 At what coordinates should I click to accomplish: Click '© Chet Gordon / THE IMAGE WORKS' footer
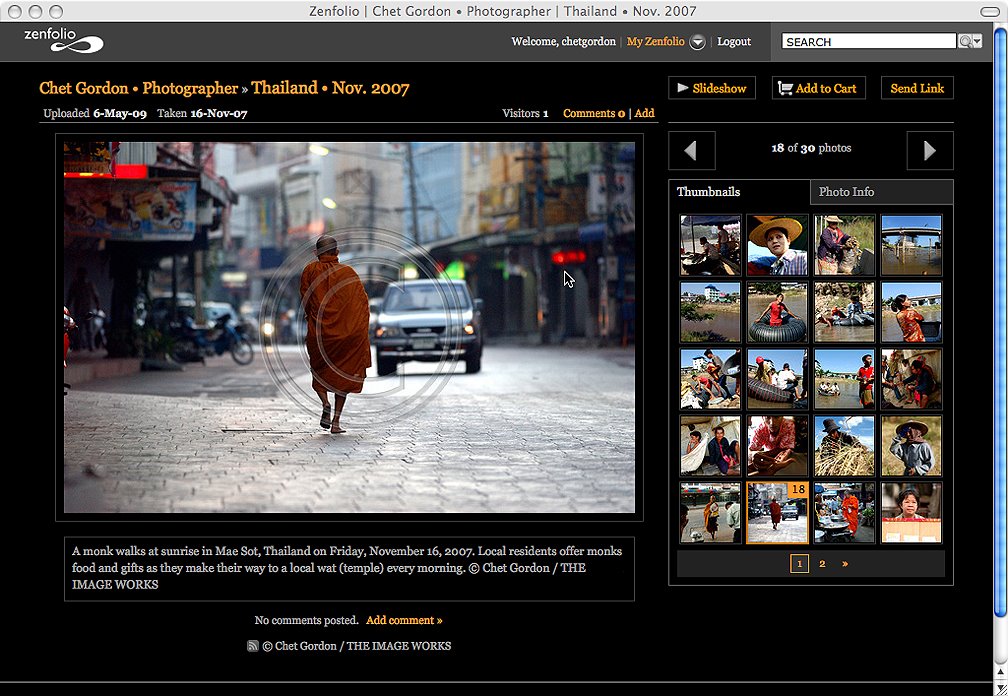coord(357,646)
